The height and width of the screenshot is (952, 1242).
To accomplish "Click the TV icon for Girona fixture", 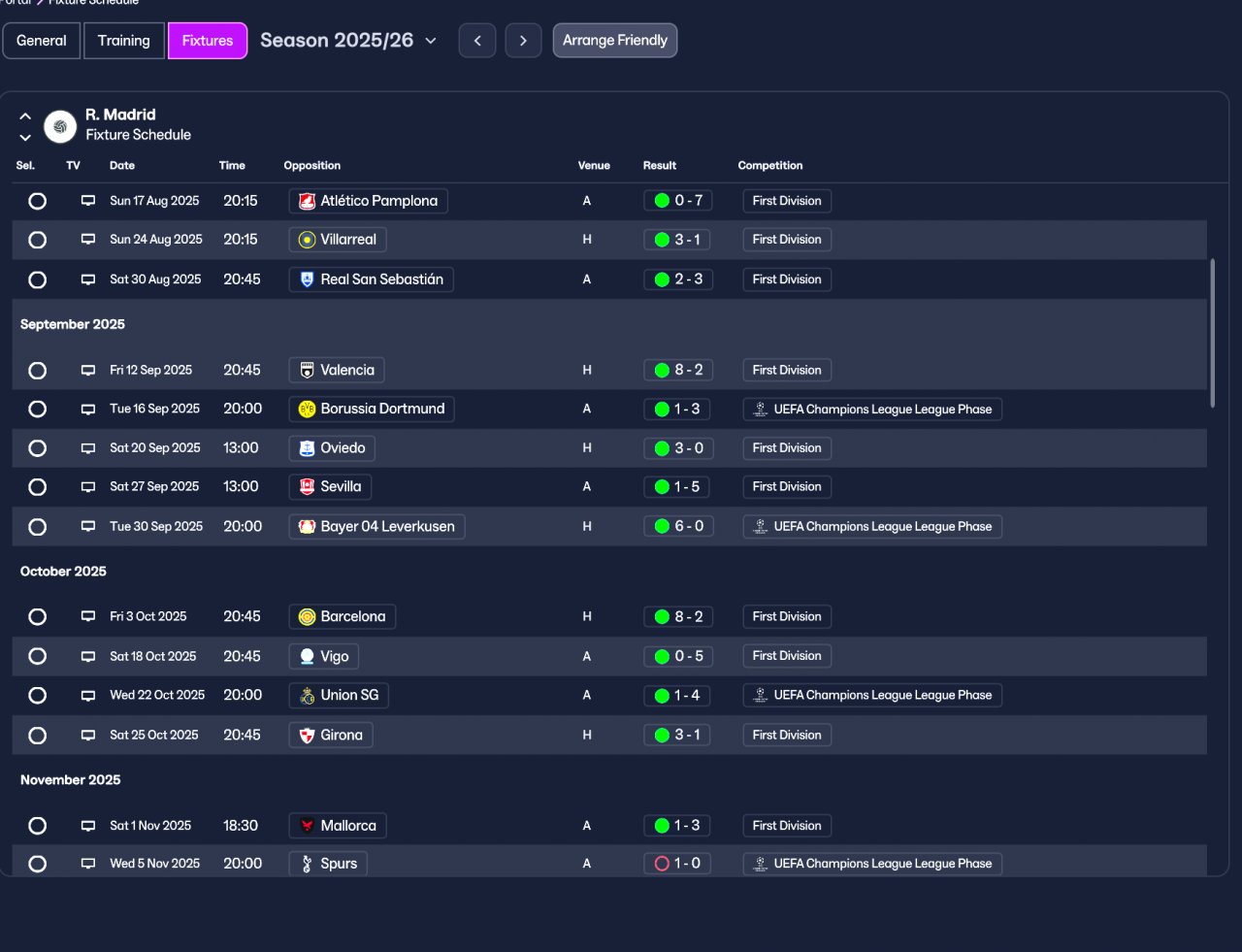I will click(88, 735).
